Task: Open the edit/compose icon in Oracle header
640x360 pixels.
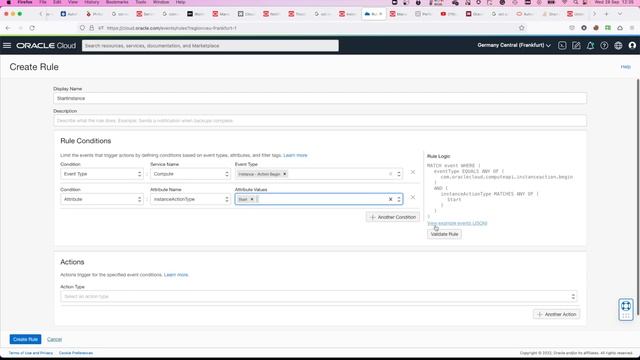Action: (x=576, y=46)
